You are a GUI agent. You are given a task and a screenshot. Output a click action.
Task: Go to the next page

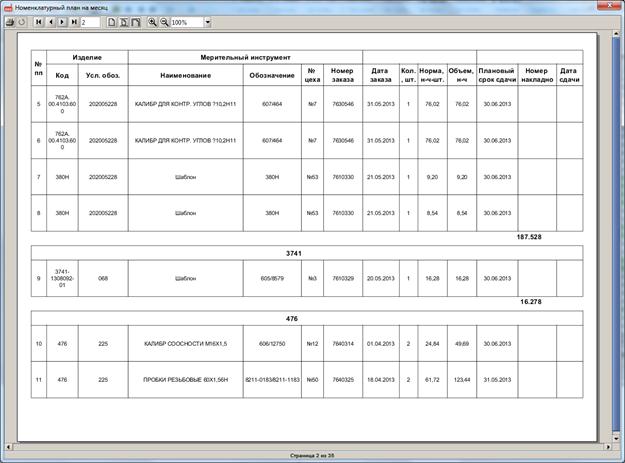coord(62,22)
